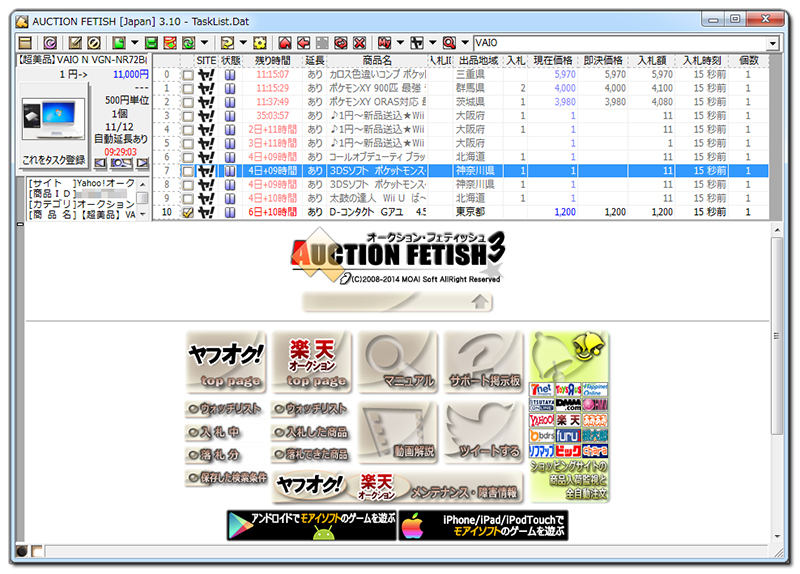Viewport: 800px width, 574px height.
Task: Open dropdown arrow beside magnifier search icon
Action: pos(464,43)
